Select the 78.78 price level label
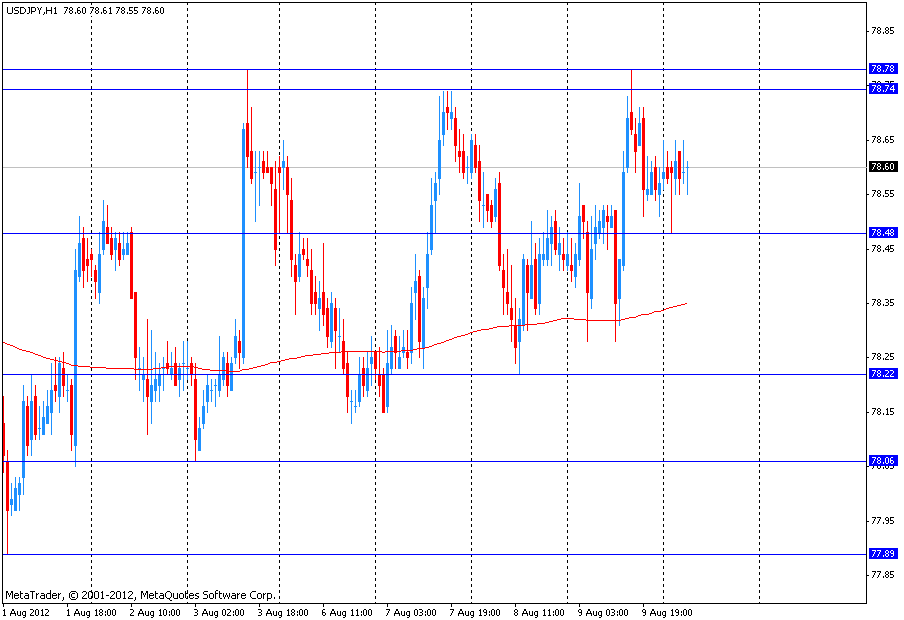904x620 pixels. [x=882, y=69]
